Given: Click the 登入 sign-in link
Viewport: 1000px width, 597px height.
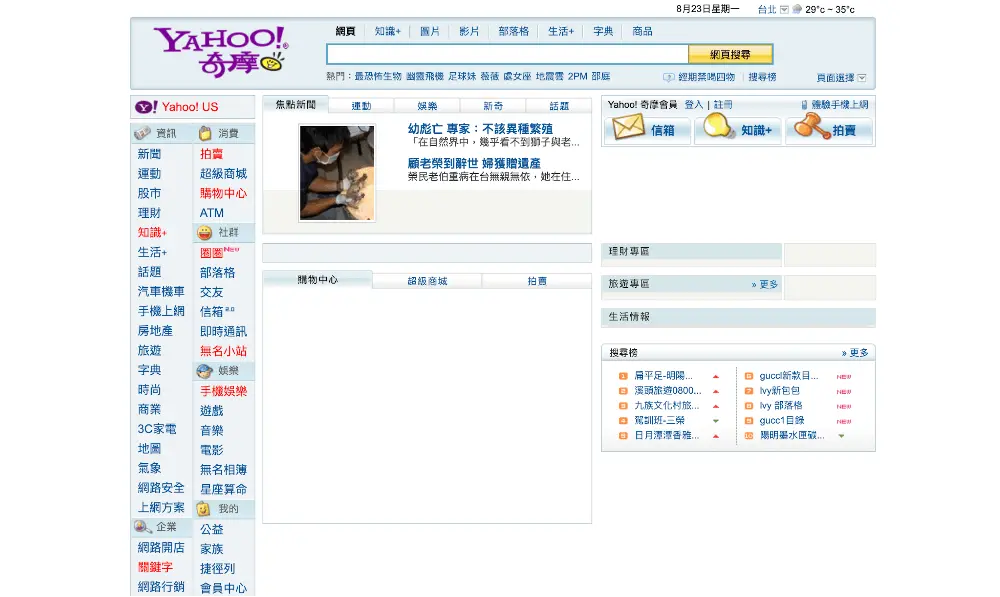Looking at the screenshot, I should (x=693, y=105).
